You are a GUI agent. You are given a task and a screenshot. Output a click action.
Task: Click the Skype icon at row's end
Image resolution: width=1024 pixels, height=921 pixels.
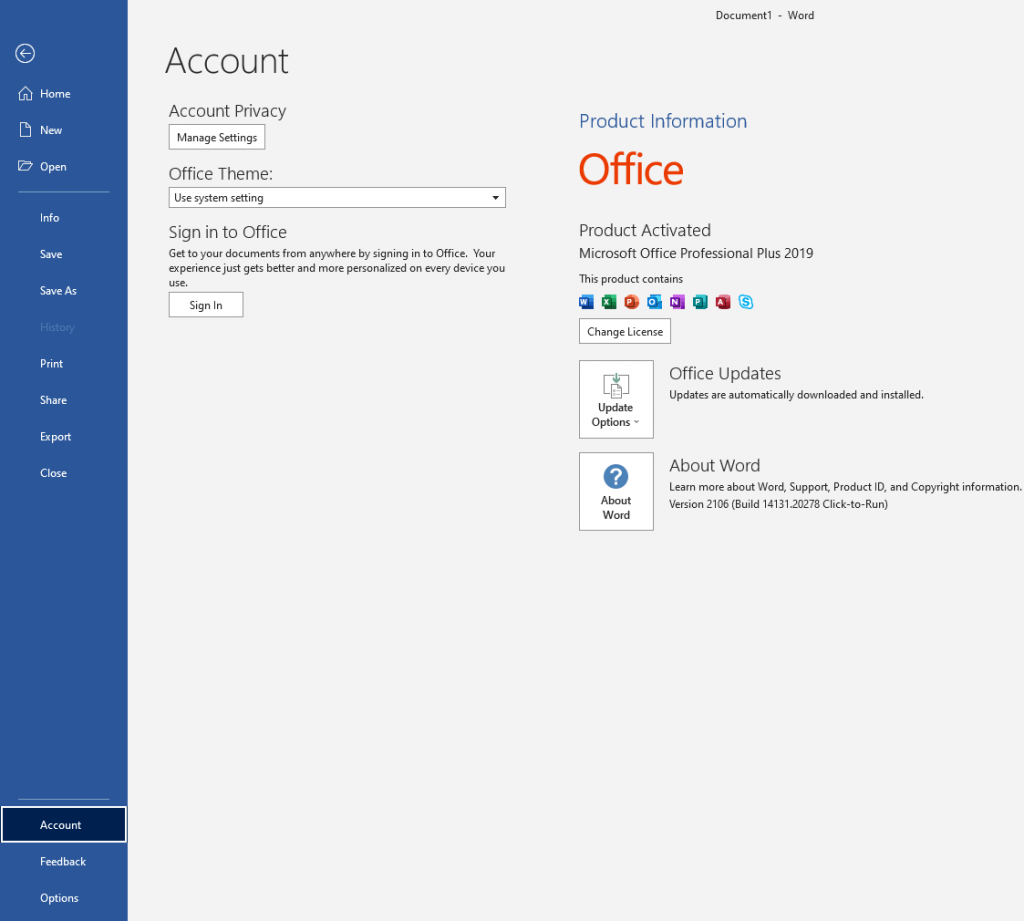click(x=746, y=301)
